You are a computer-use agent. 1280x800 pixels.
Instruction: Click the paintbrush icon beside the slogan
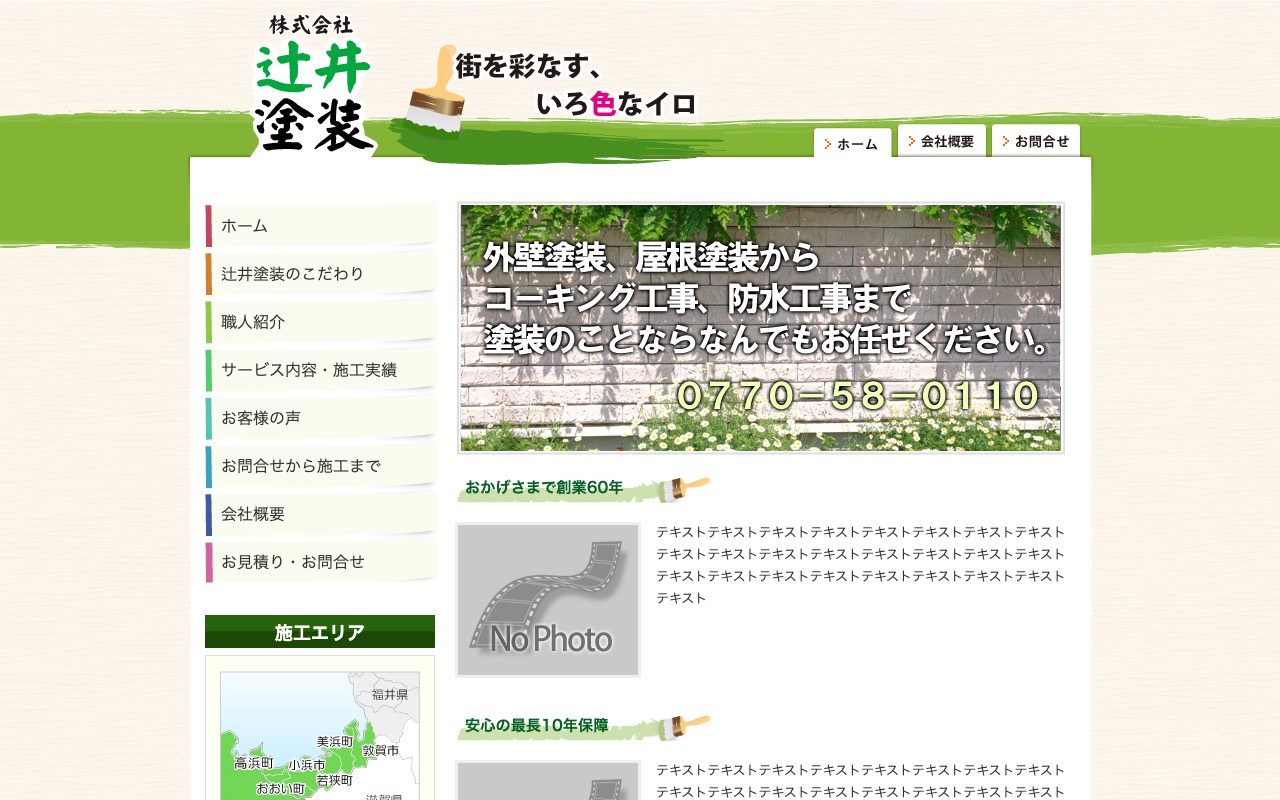pyautogui.click(x=434, y=92)
